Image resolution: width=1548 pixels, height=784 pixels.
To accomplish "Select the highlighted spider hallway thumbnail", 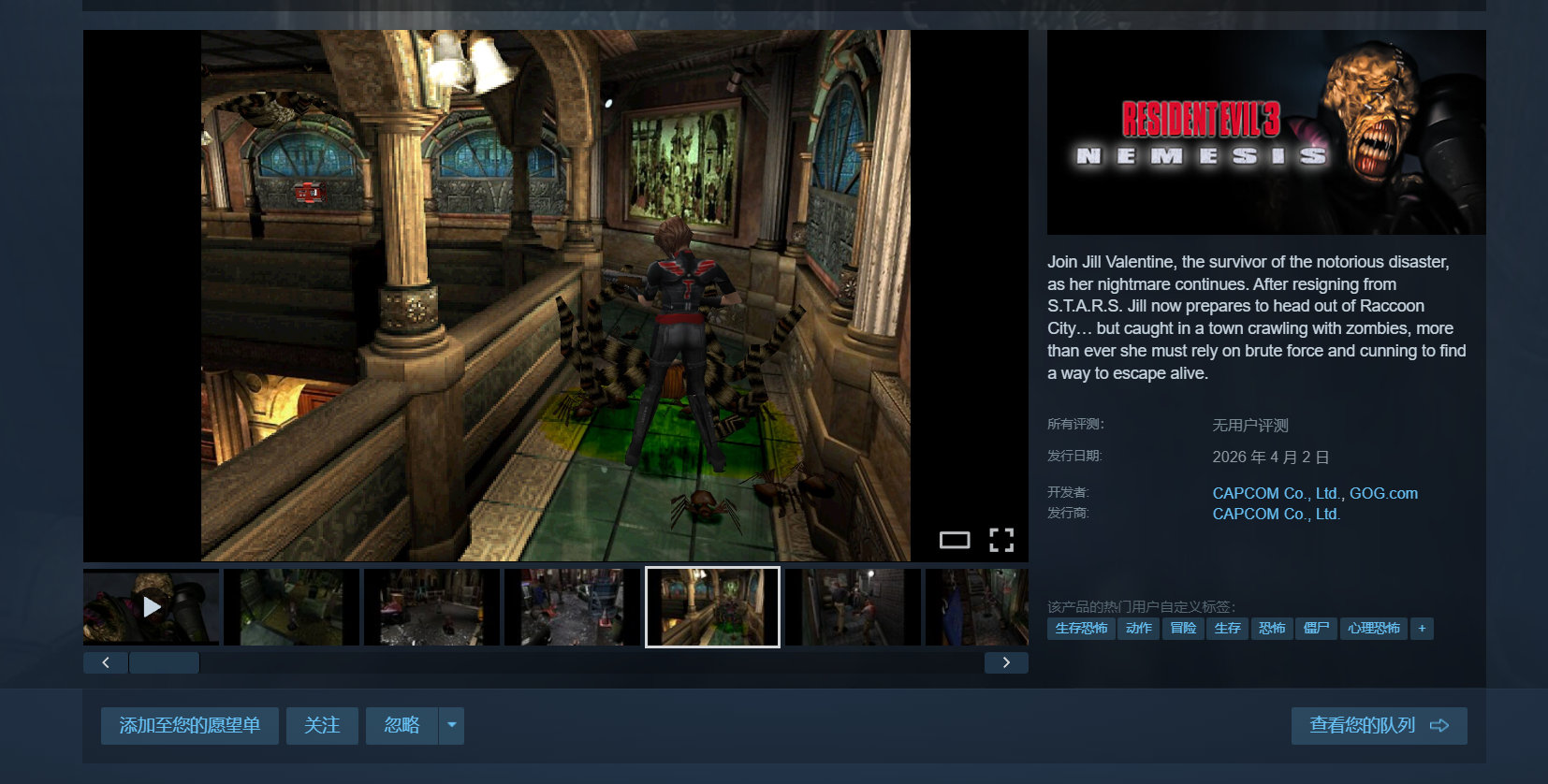I will [712, 606].
